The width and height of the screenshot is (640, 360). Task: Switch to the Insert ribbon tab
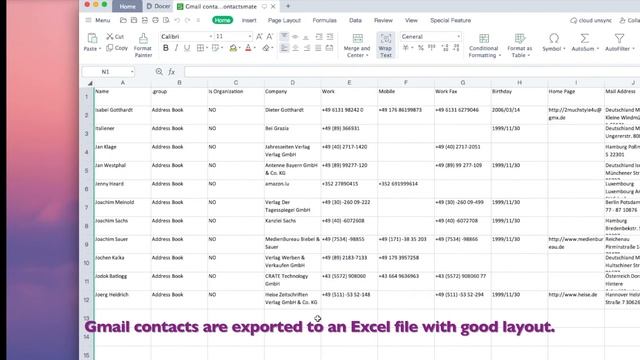tap(249, 20)
